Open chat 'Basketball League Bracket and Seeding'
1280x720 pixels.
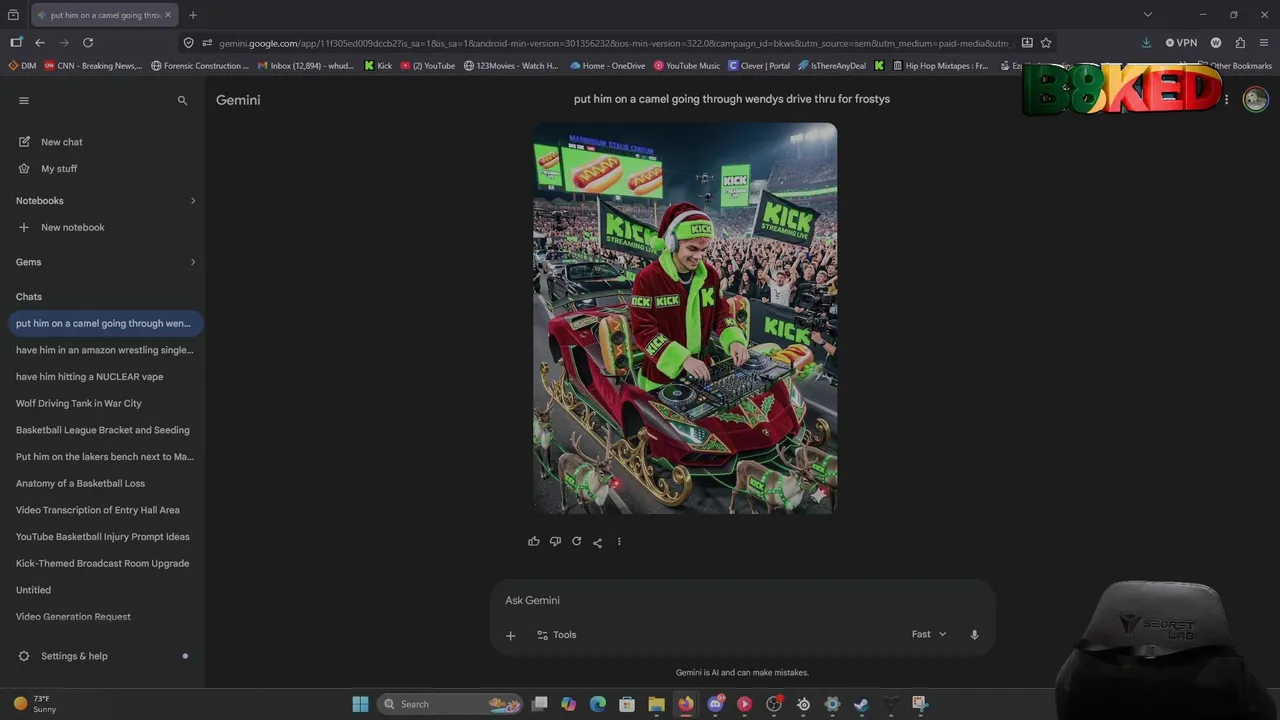tap(105, 430)
